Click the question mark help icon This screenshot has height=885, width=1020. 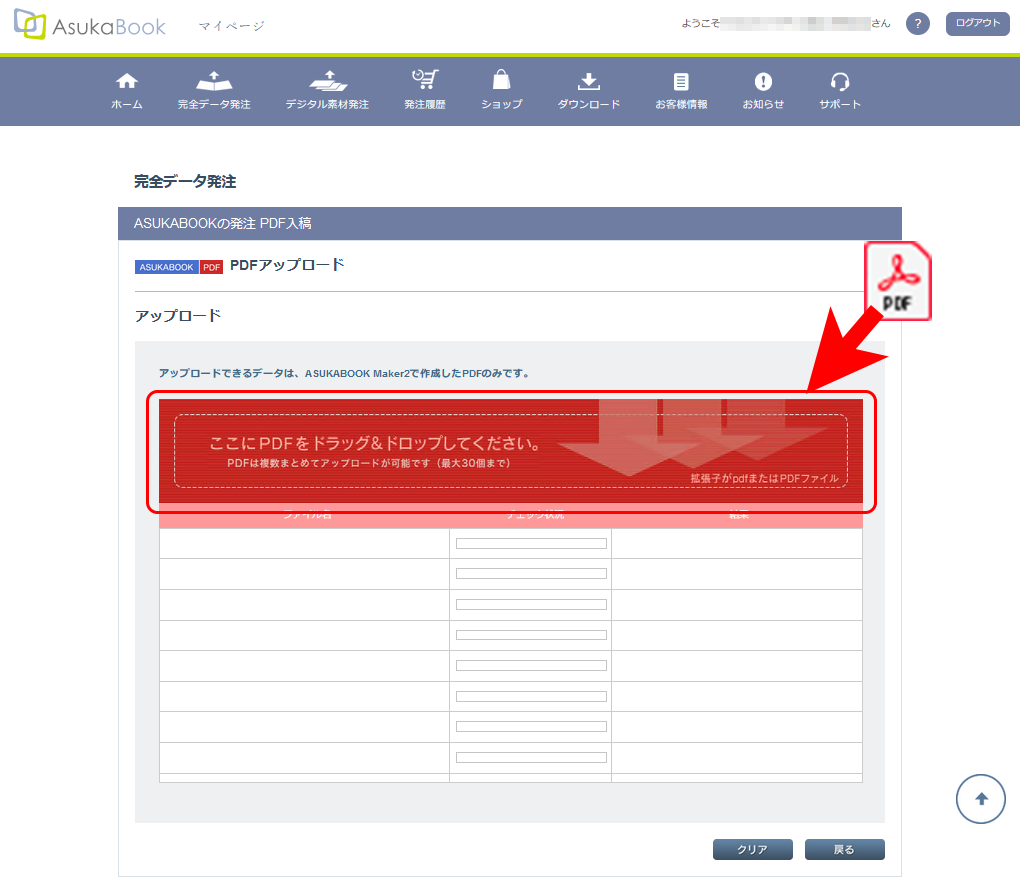click(x=917, y=24)
